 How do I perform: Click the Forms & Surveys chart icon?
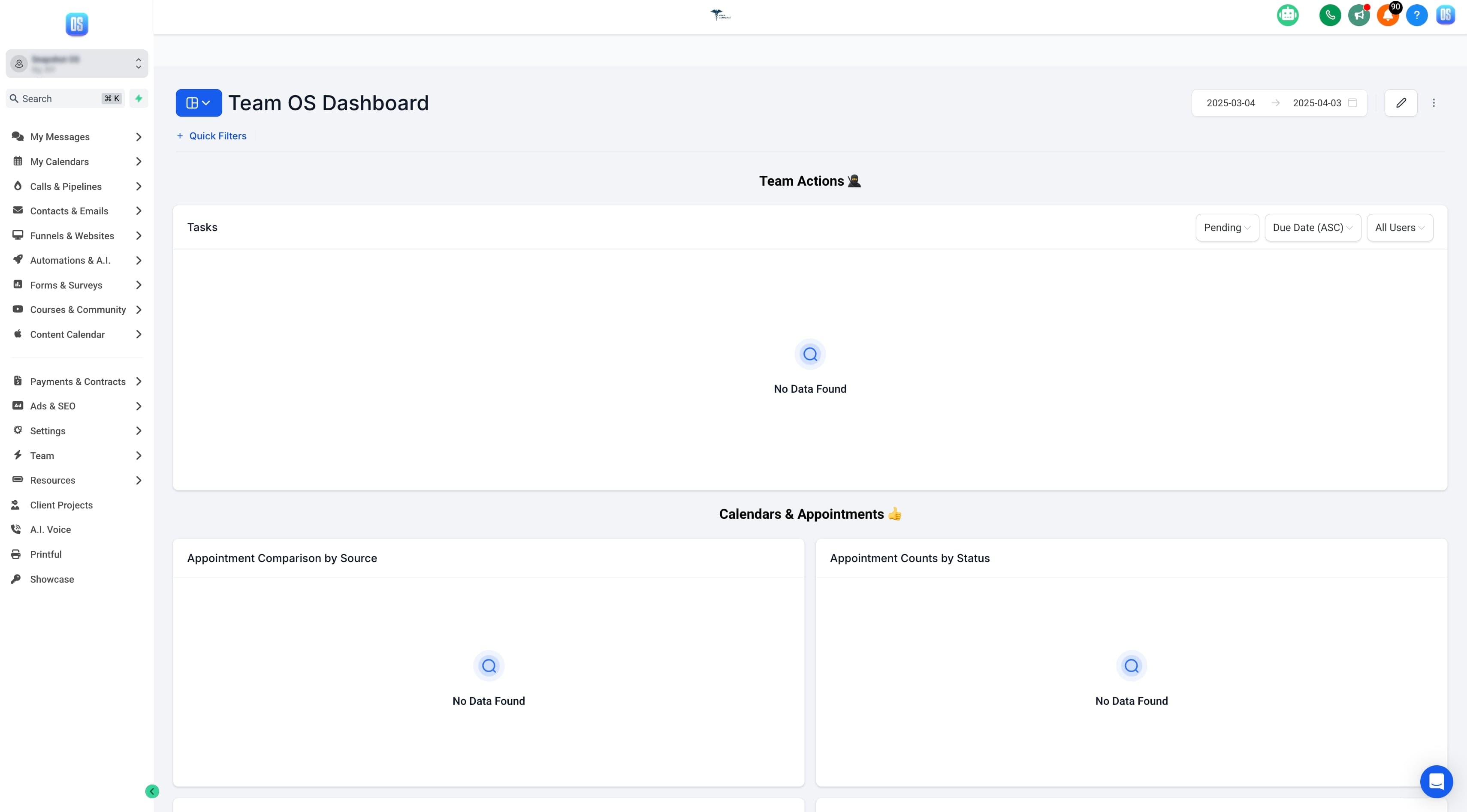(x=18, y=285)
